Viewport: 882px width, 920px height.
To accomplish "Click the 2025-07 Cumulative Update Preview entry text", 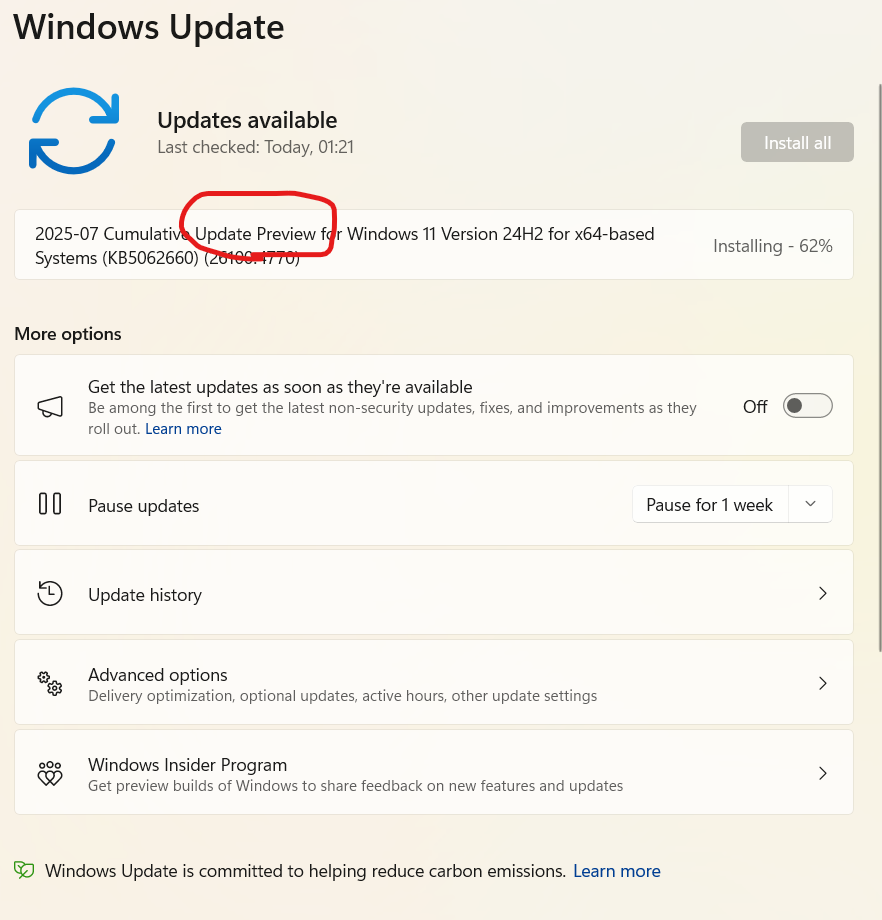I will [x=344, y=246].
